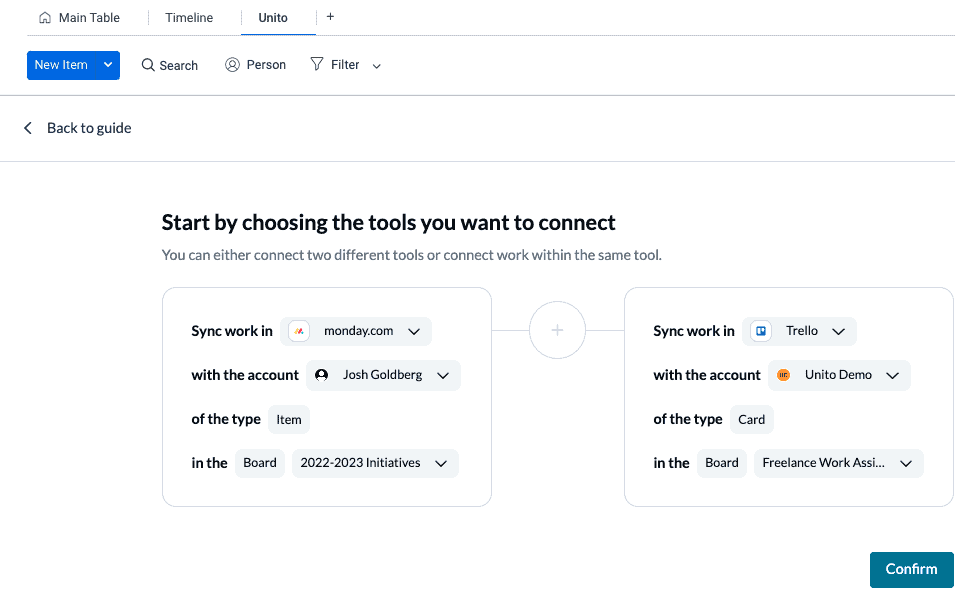Viewport: 955px width, 591px height.
Task: Click Josh Goldberg avatar icon
Action: [322, 375]
